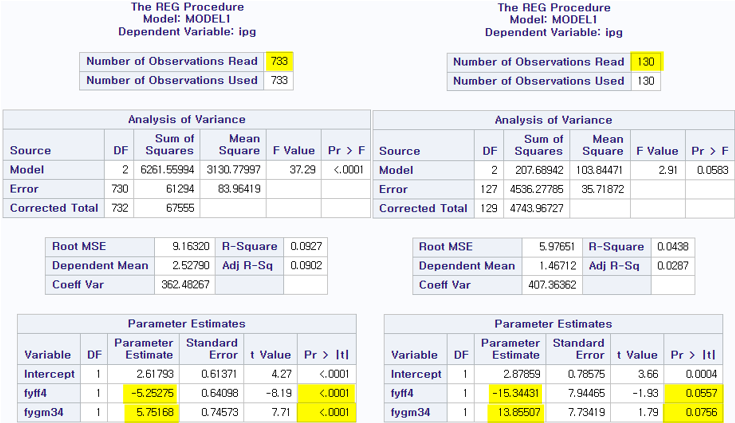The image size is (735, 423).
Task: Select the left table's Observations Read value 733
Action: [x=279, y=61]
